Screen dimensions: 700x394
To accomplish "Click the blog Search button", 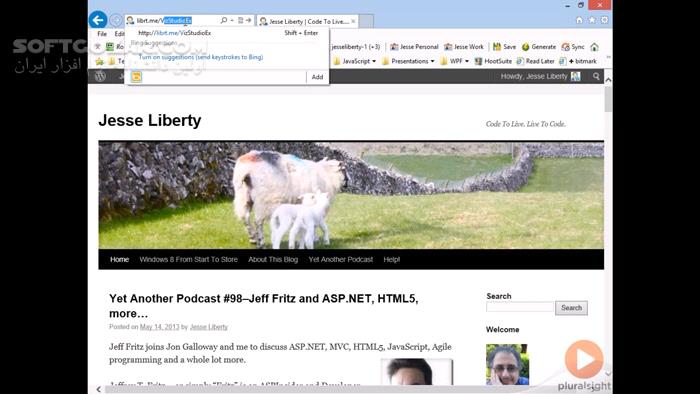I will coord(571,308).
